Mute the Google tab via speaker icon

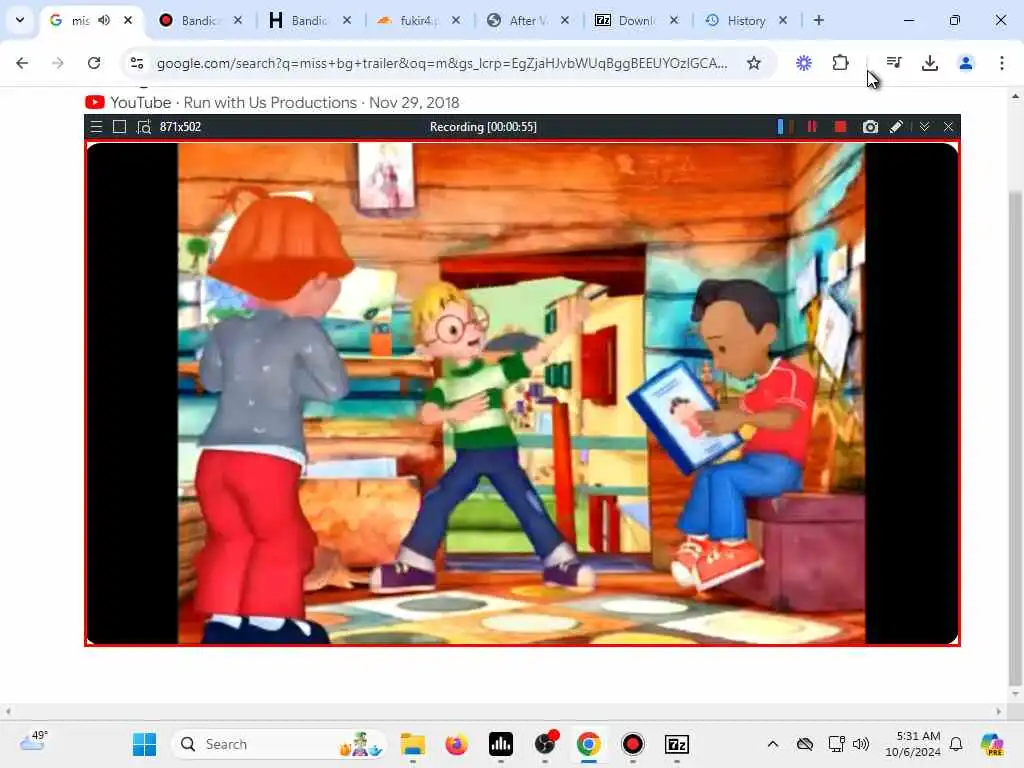point(104,20)
